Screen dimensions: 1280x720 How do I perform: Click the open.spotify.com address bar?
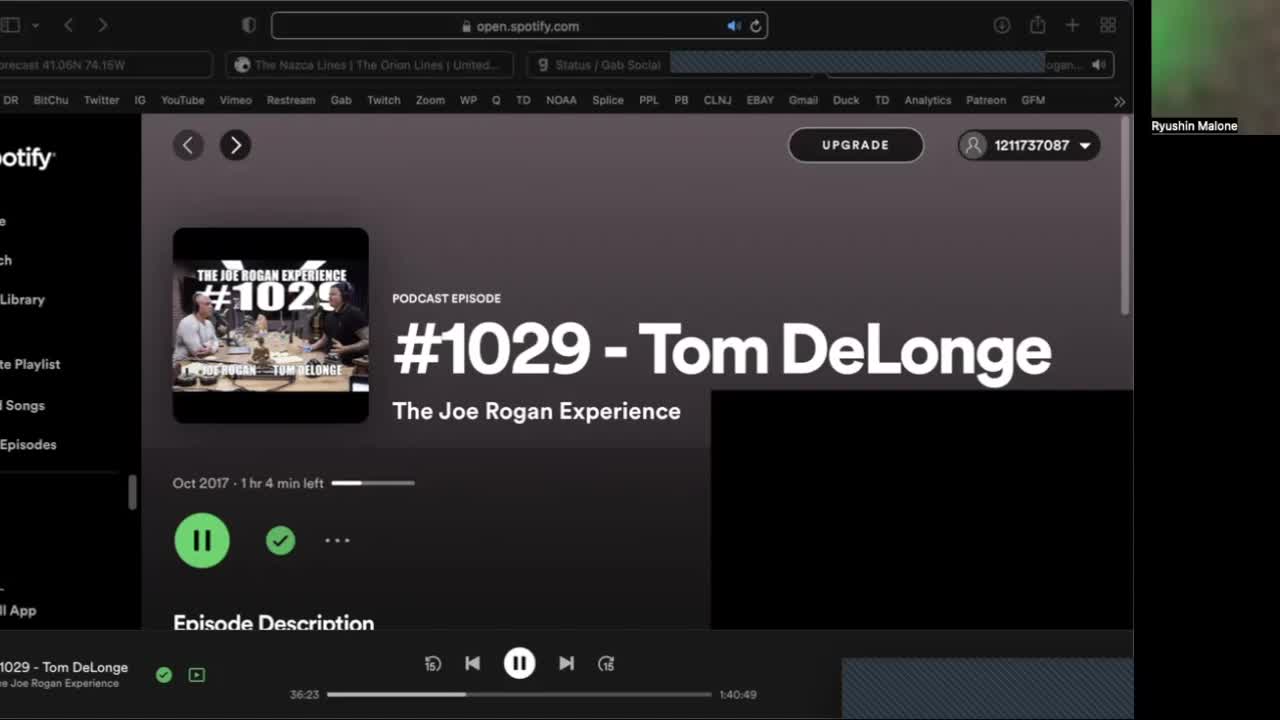click(x=519, y=26)
